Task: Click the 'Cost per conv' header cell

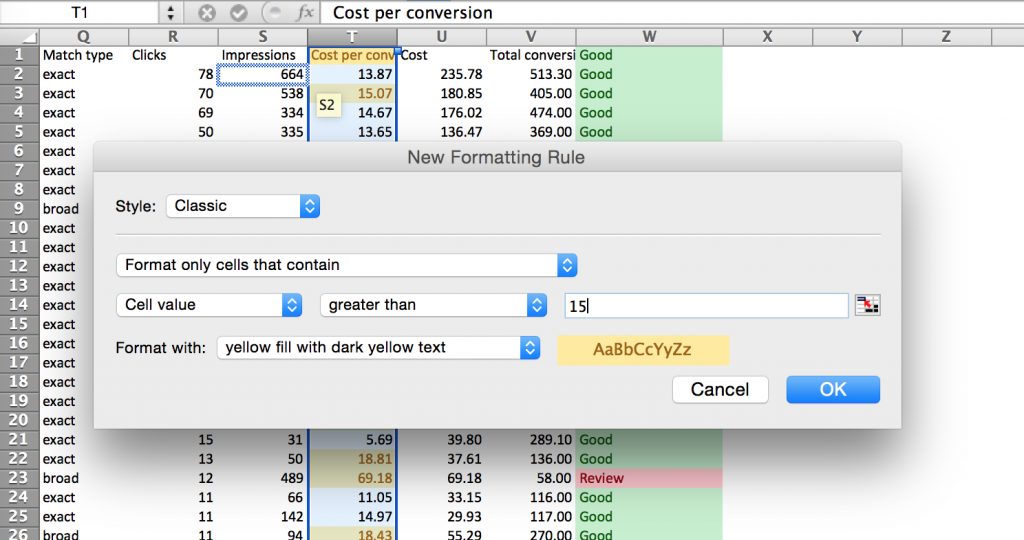Action: [x=353, y=56]
